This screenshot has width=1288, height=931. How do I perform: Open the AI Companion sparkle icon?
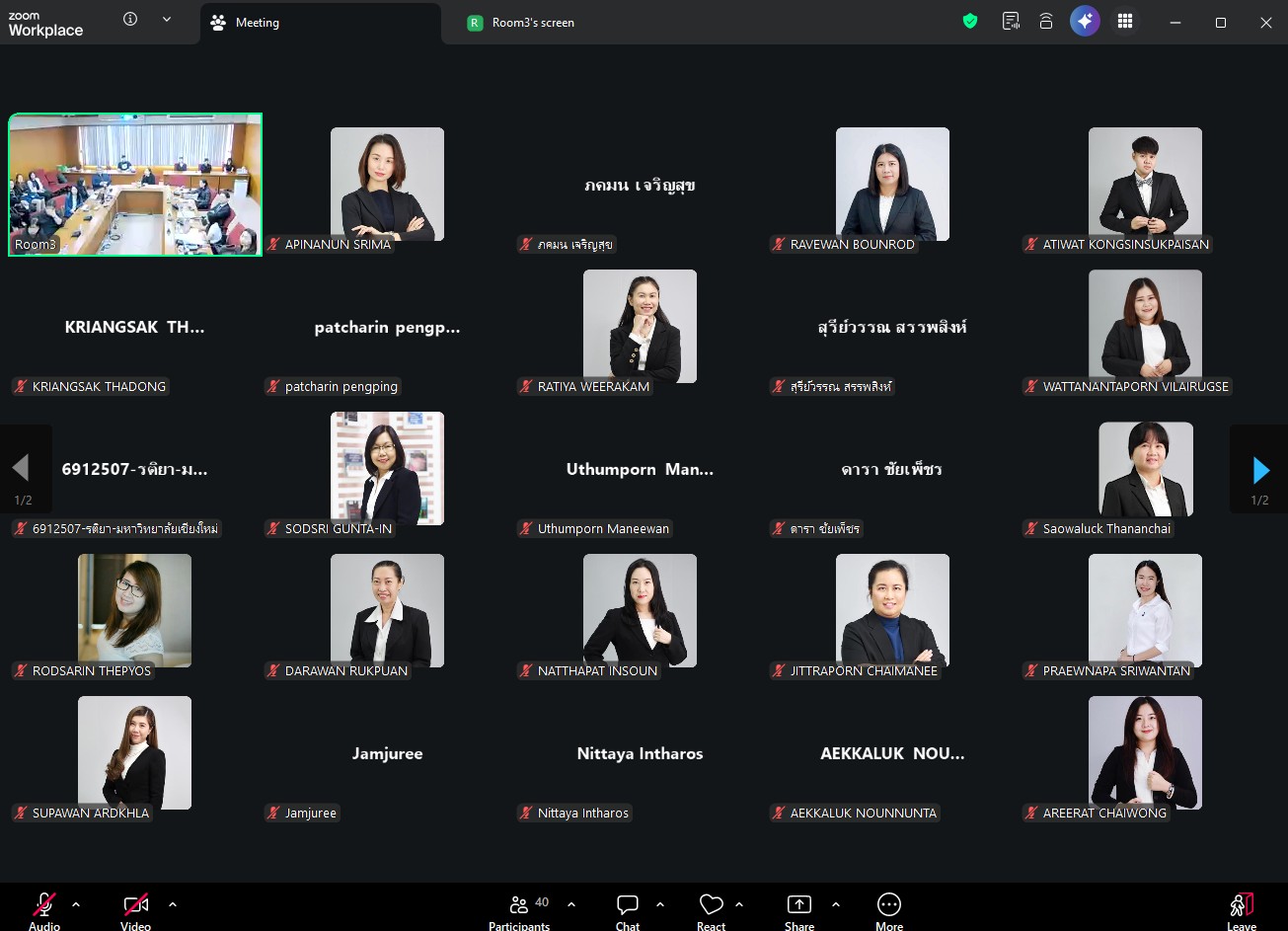click(x=1085, y=22)
